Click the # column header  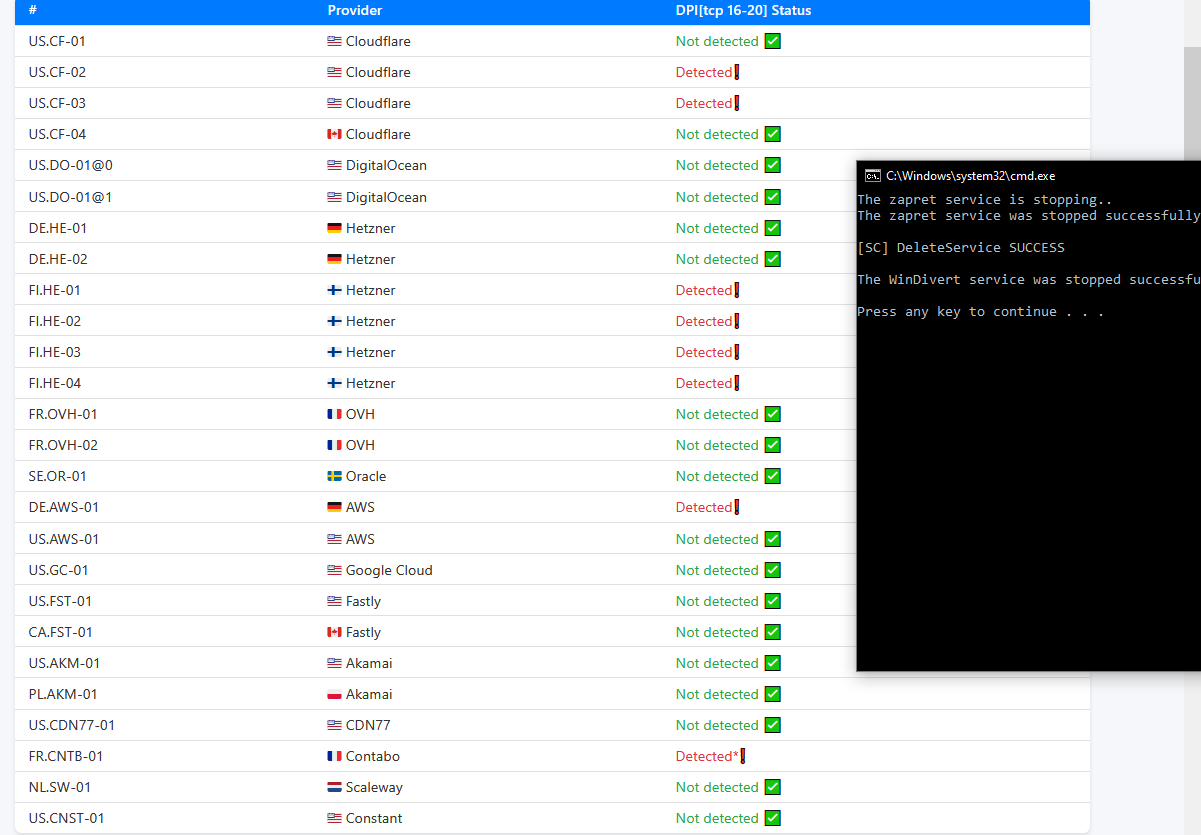pos(33,10)
